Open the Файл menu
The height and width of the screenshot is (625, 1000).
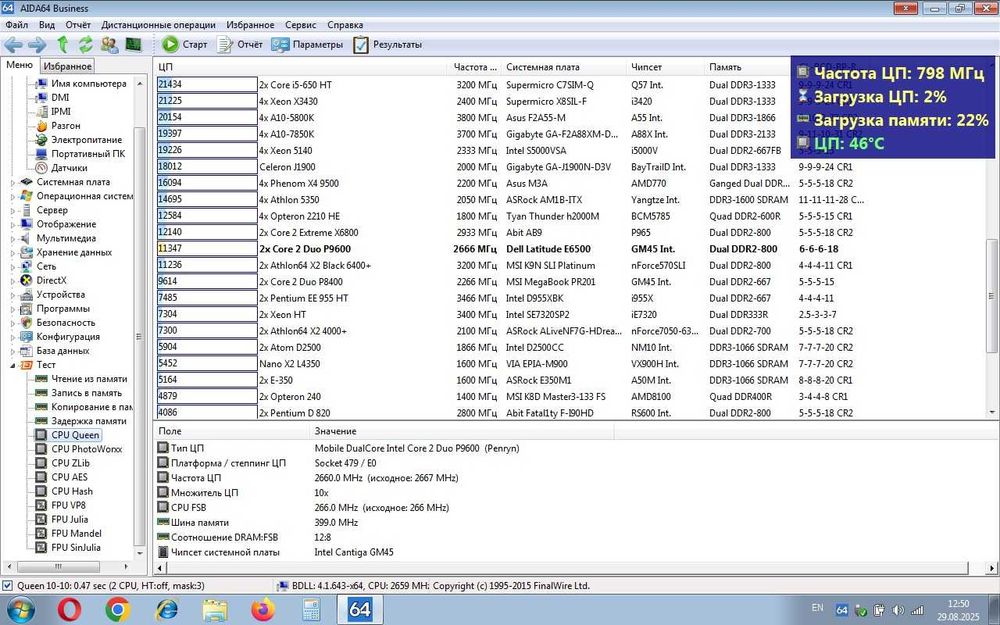tap(17, 25)
